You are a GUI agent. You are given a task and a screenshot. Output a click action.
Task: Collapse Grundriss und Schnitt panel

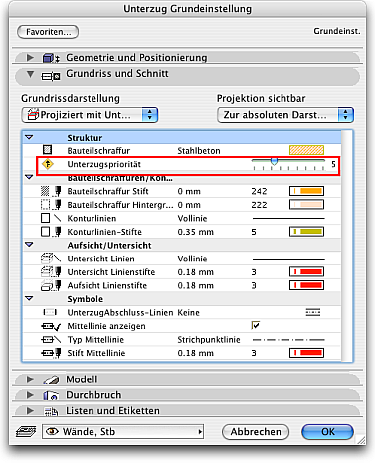pos(30,74)
